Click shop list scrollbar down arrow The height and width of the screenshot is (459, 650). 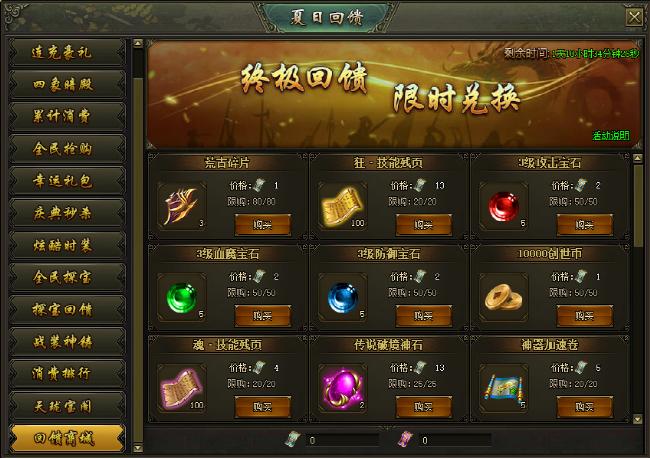[x=638, y=420]
